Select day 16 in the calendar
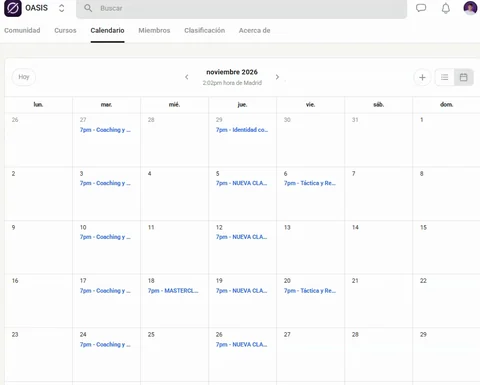The width and height of the screenshot is (480, 385). (x=15, y=281)
